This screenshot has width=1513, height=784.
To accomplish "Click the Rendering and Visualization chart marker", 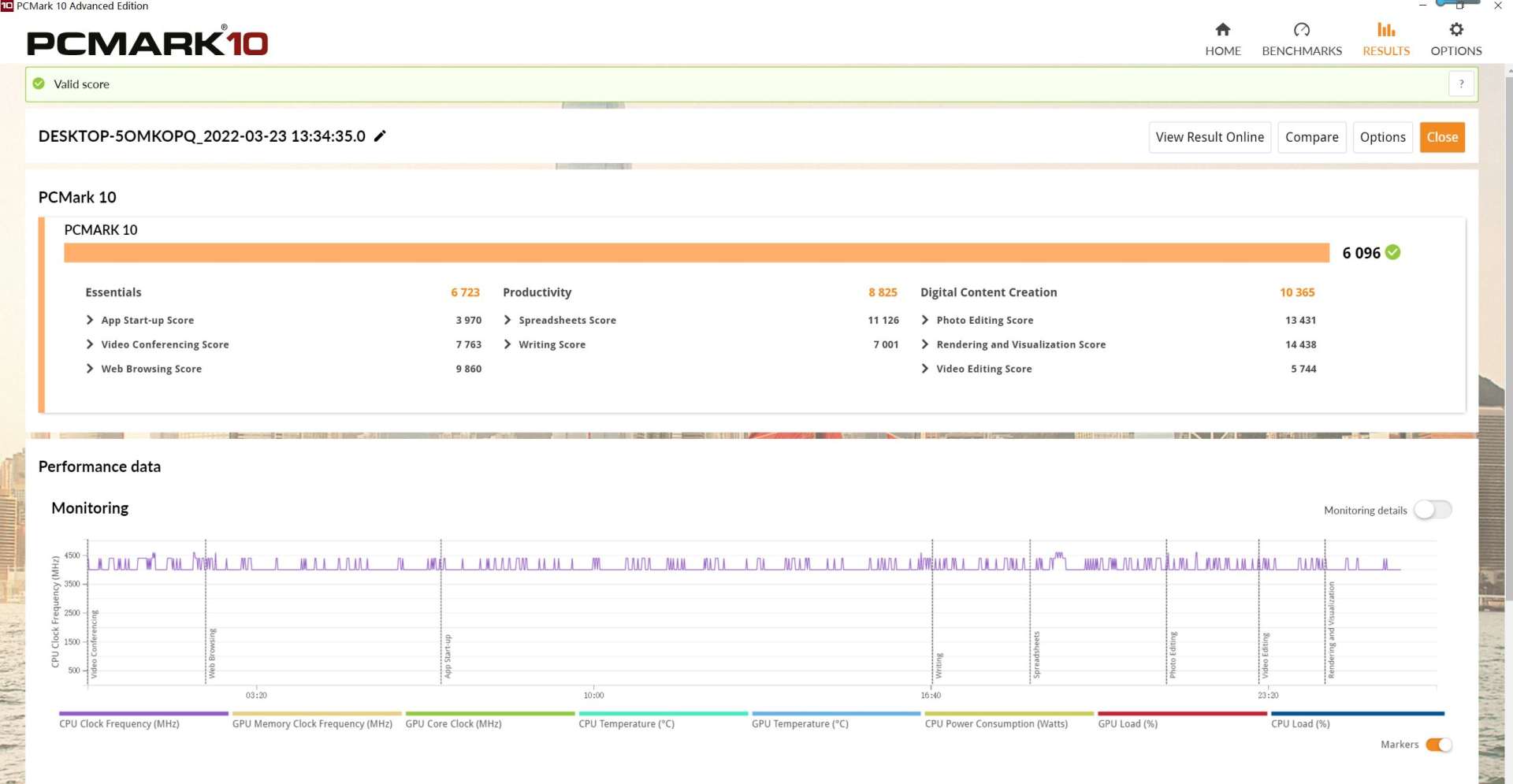I will tap(1331, 630).
